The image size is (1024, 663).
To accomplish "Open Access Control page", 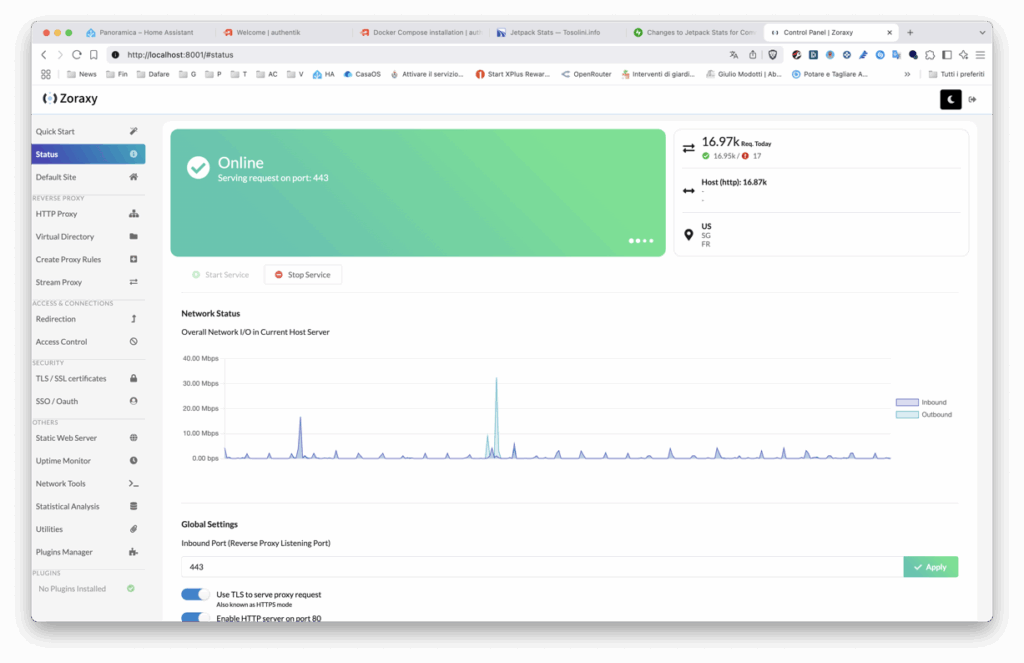I will (88, 342).
